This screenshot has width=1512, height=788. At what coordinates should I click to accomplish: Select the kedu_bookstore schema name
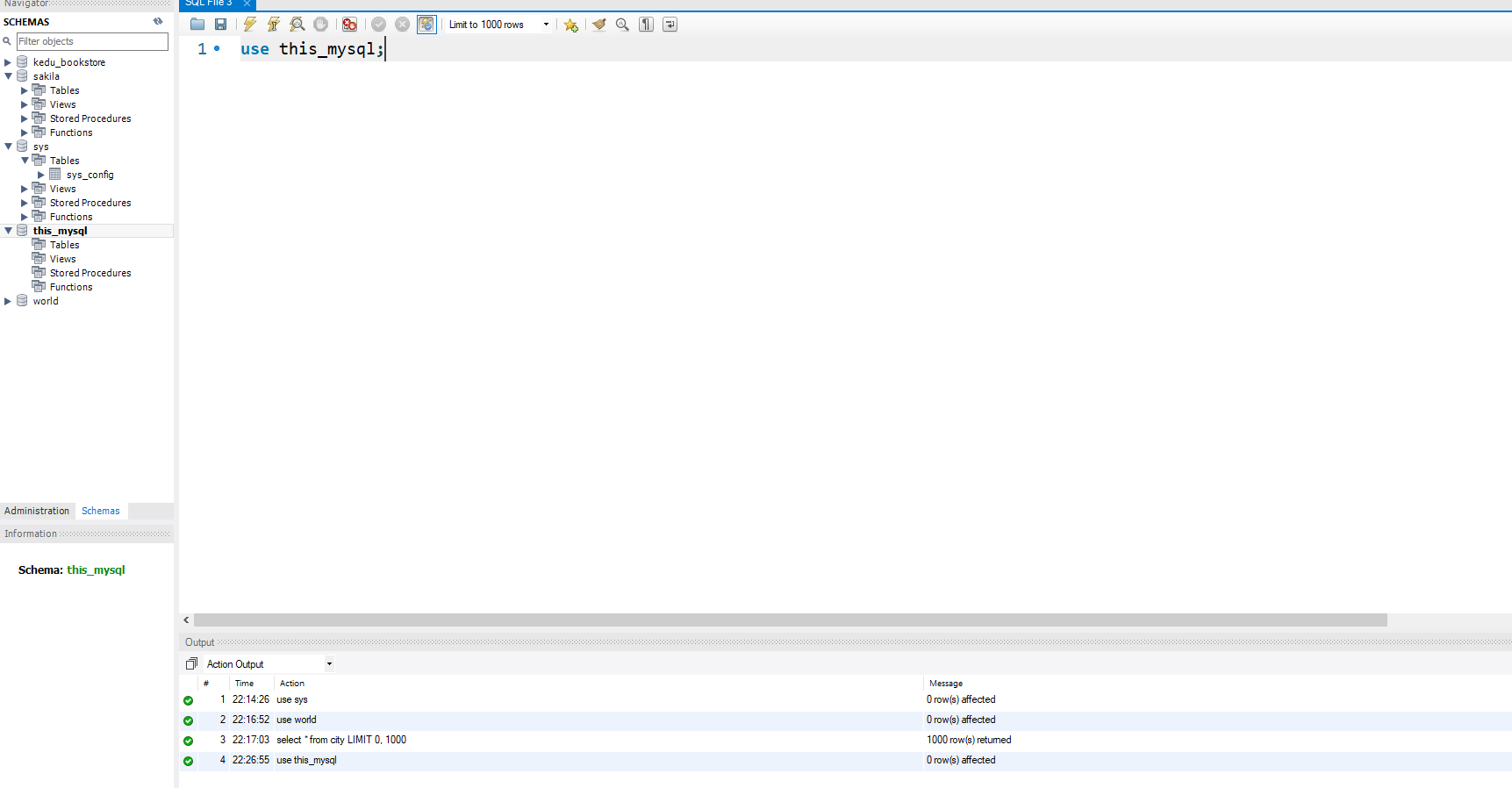69,62
